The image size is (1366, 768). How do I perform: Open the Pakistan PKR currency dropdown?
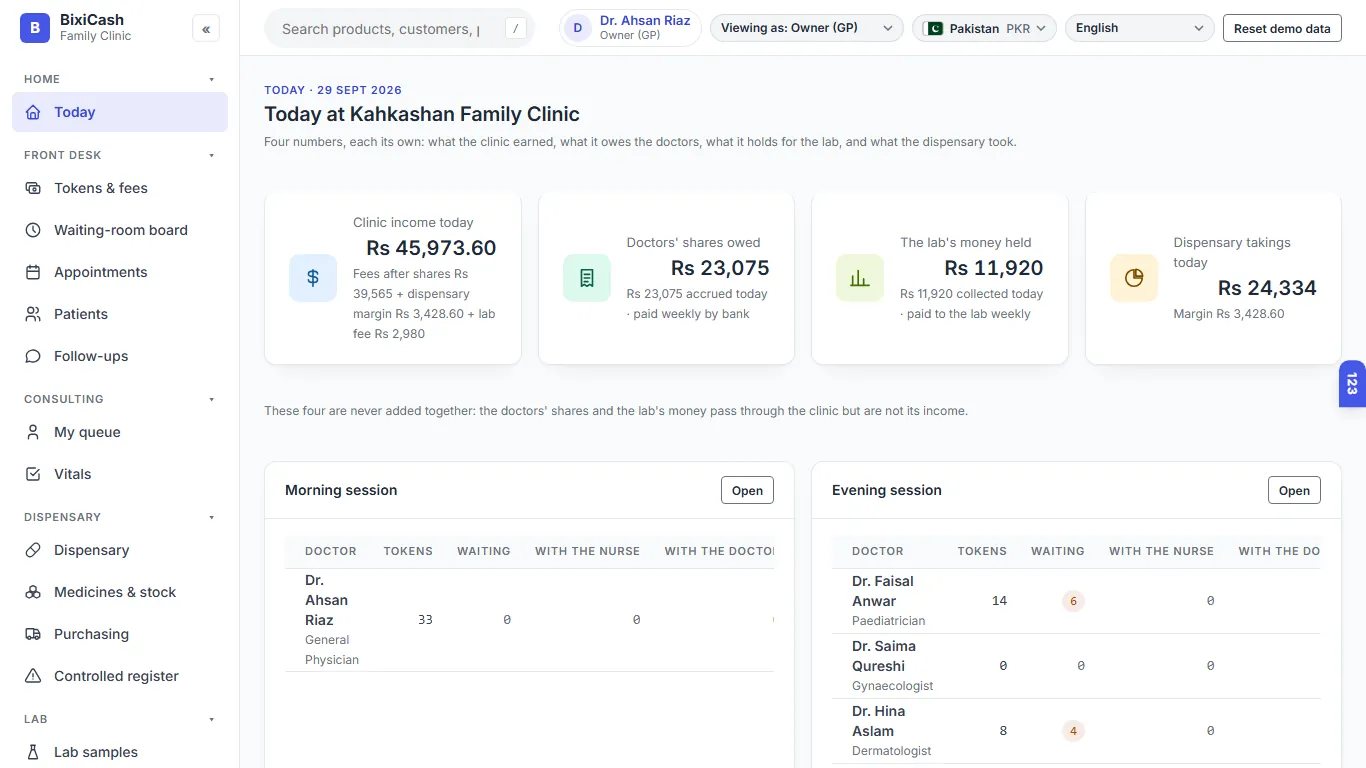[985, 28]
